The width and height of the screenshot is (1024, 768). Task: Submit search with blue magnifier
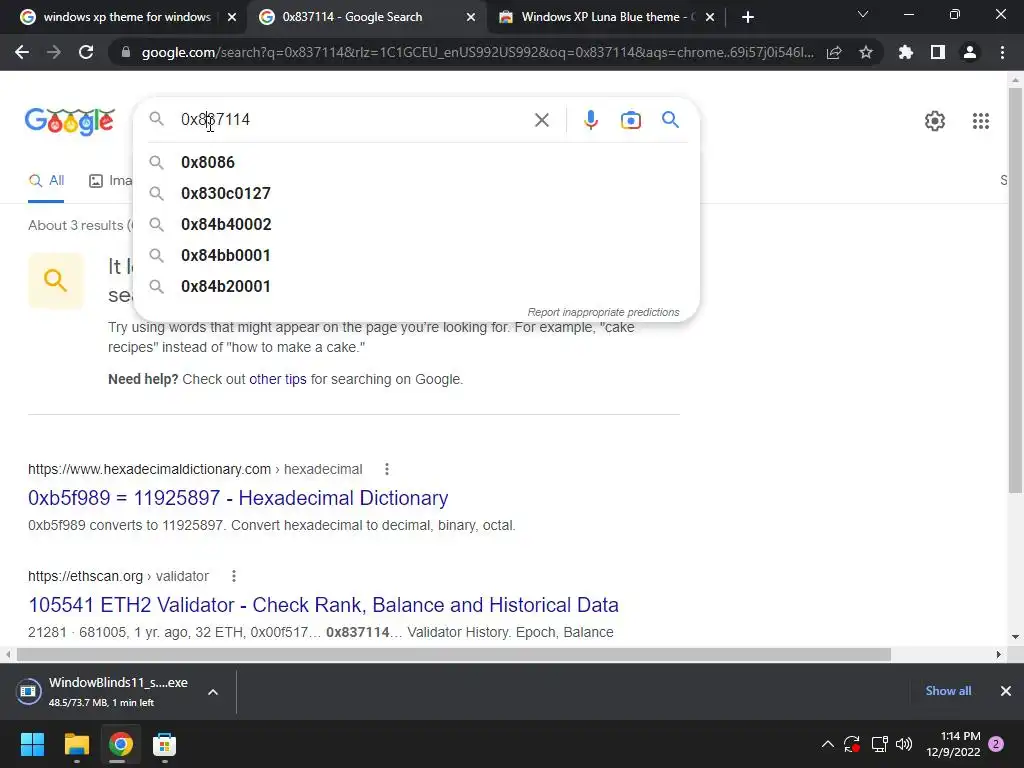(x=670, y=120)
